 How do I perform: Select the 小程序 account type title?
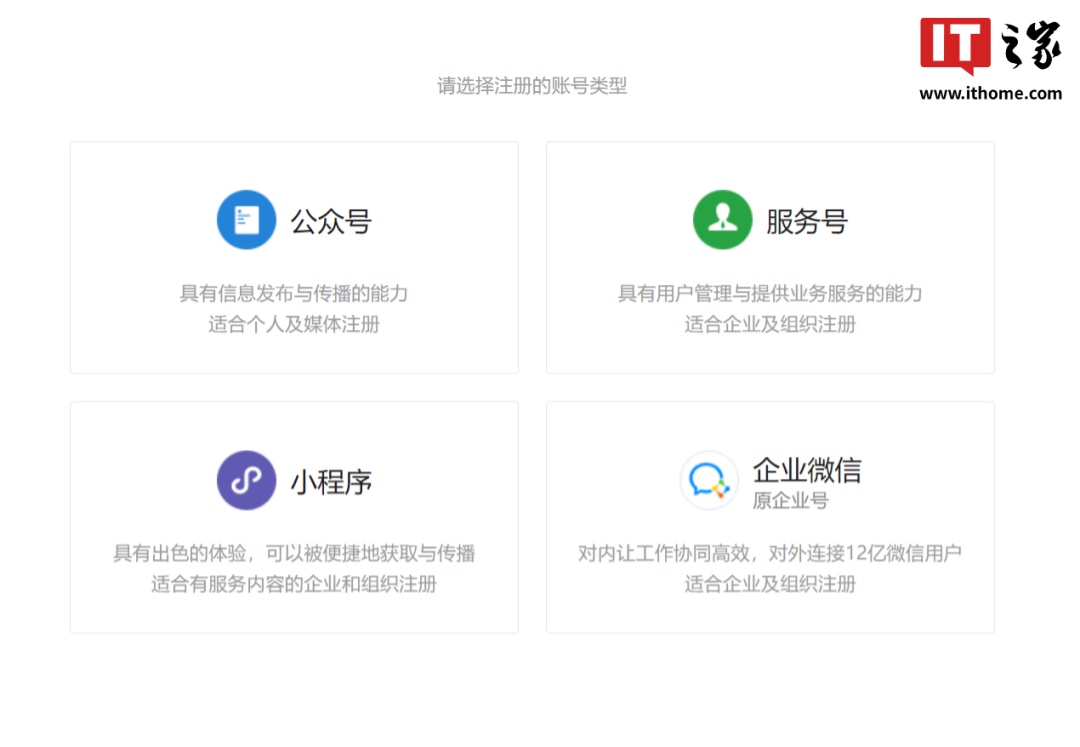331,481
